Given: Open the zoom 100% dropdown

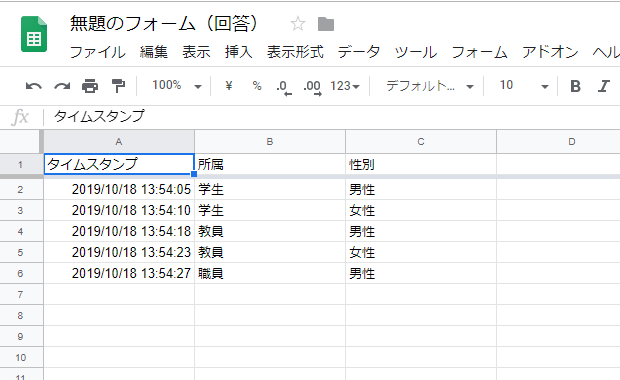Looking at the screenshot, I should (177, 85).
